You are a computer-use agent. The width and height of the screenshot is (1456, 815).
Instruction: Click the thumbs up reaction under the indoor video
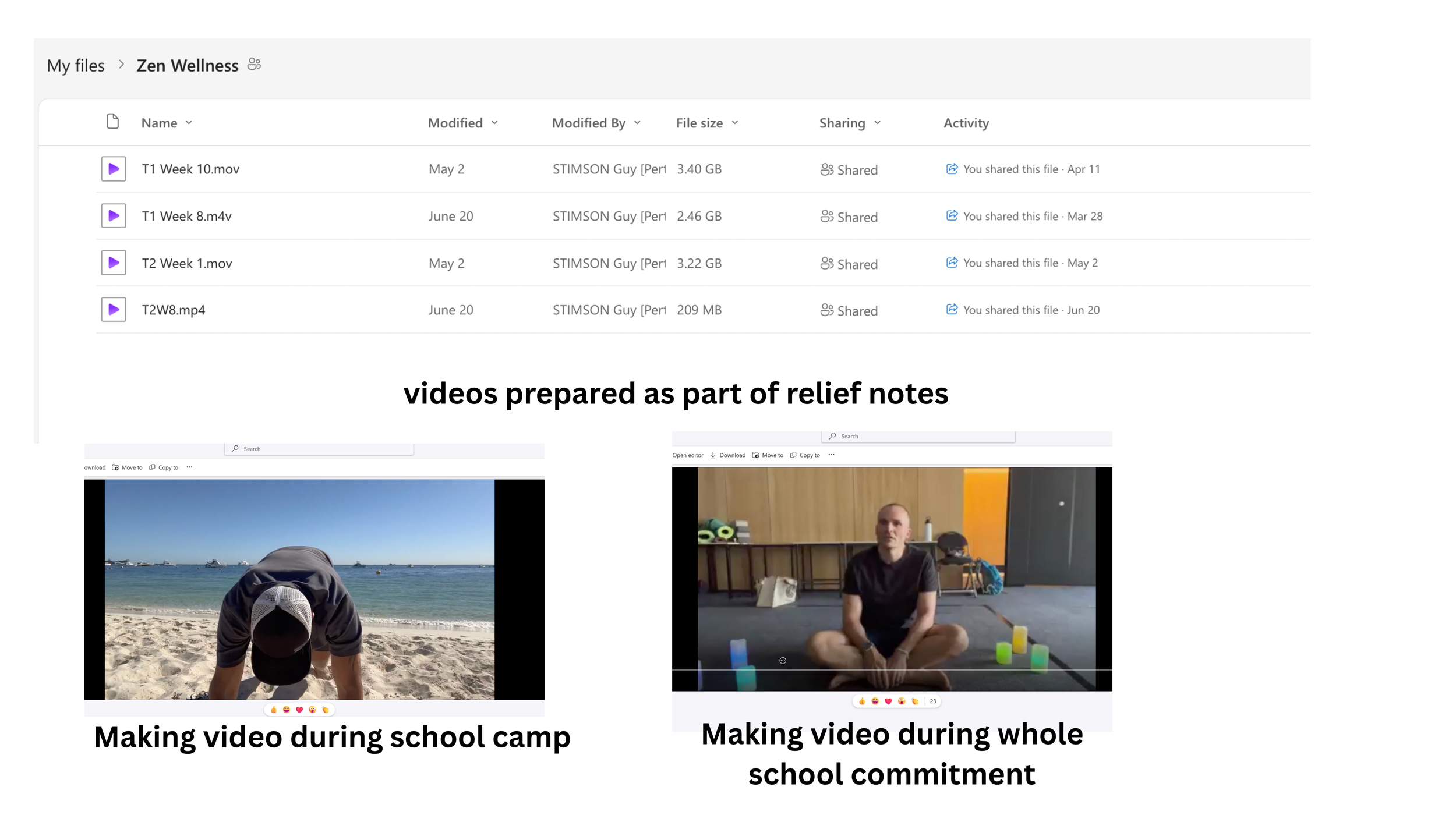[x=862, y=701]
